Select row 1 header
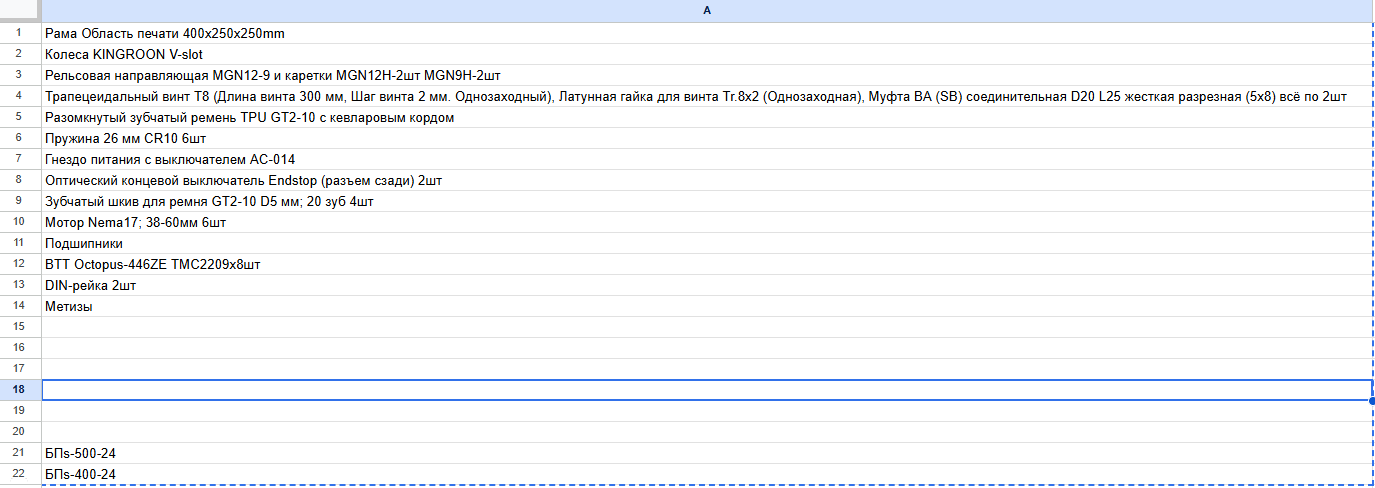 (x=20, y=33)
